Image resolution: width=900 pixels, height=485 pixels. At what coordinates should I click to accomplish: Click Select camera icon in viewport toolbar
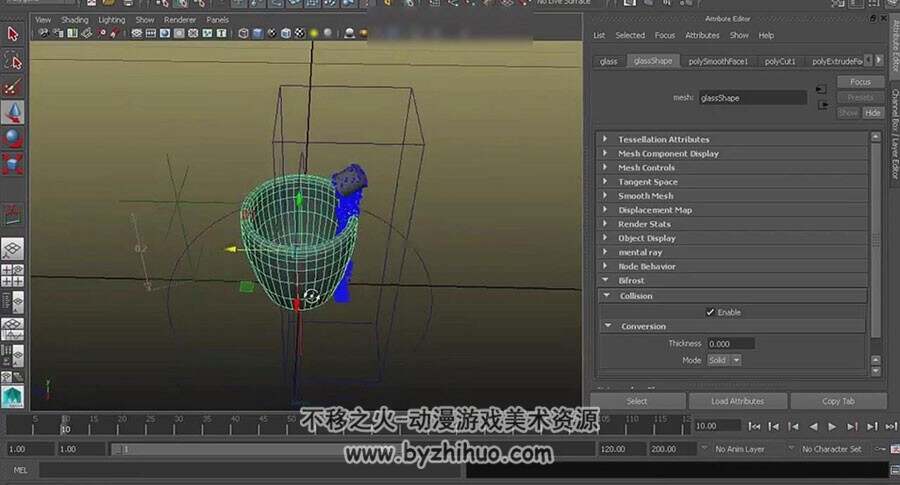click(x=44, y=33)
